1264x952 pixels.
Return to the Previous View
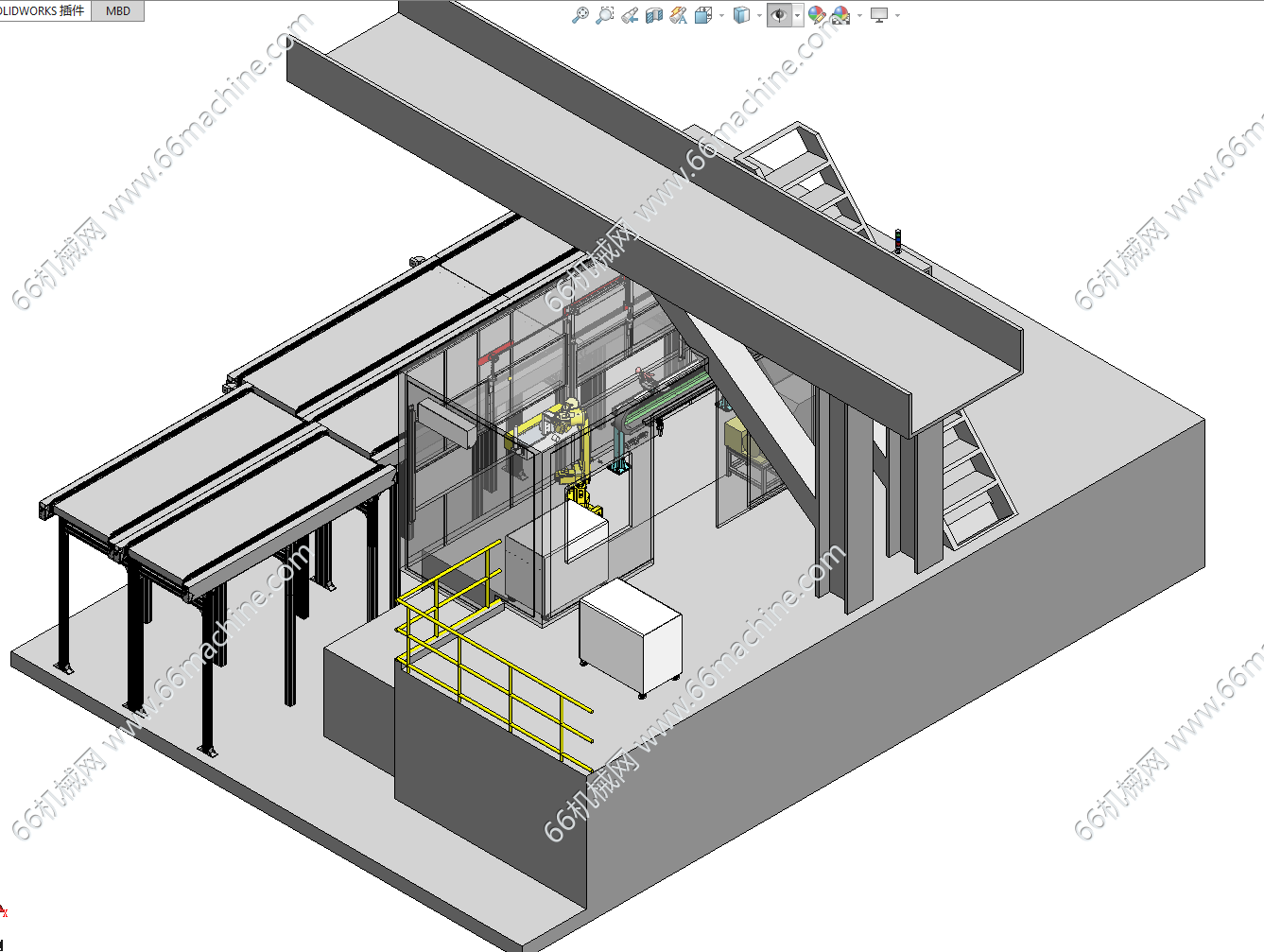tap(630, 15)
